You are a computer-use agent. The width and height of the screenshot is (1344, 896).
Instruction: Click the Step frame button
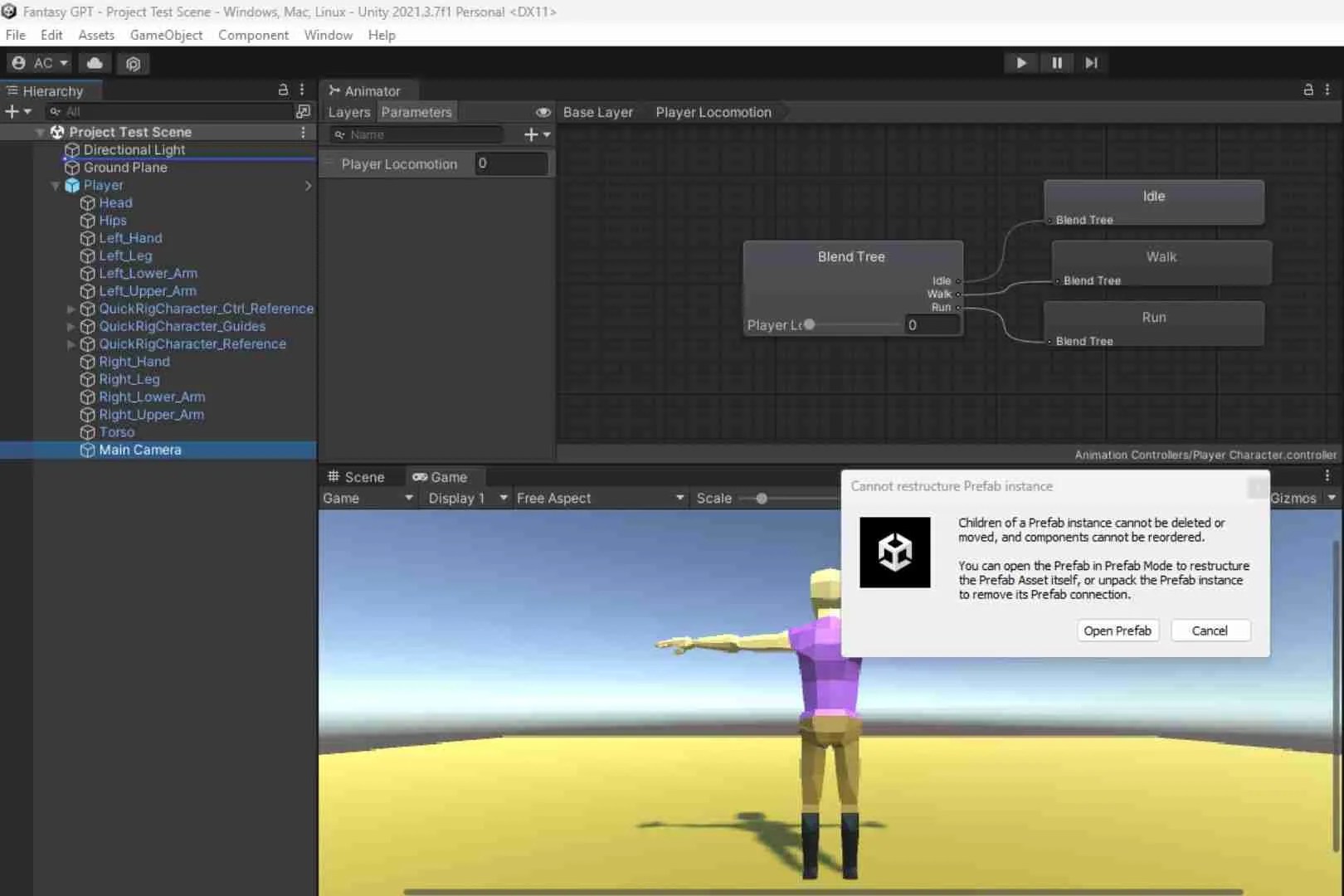coord(1091,62)
